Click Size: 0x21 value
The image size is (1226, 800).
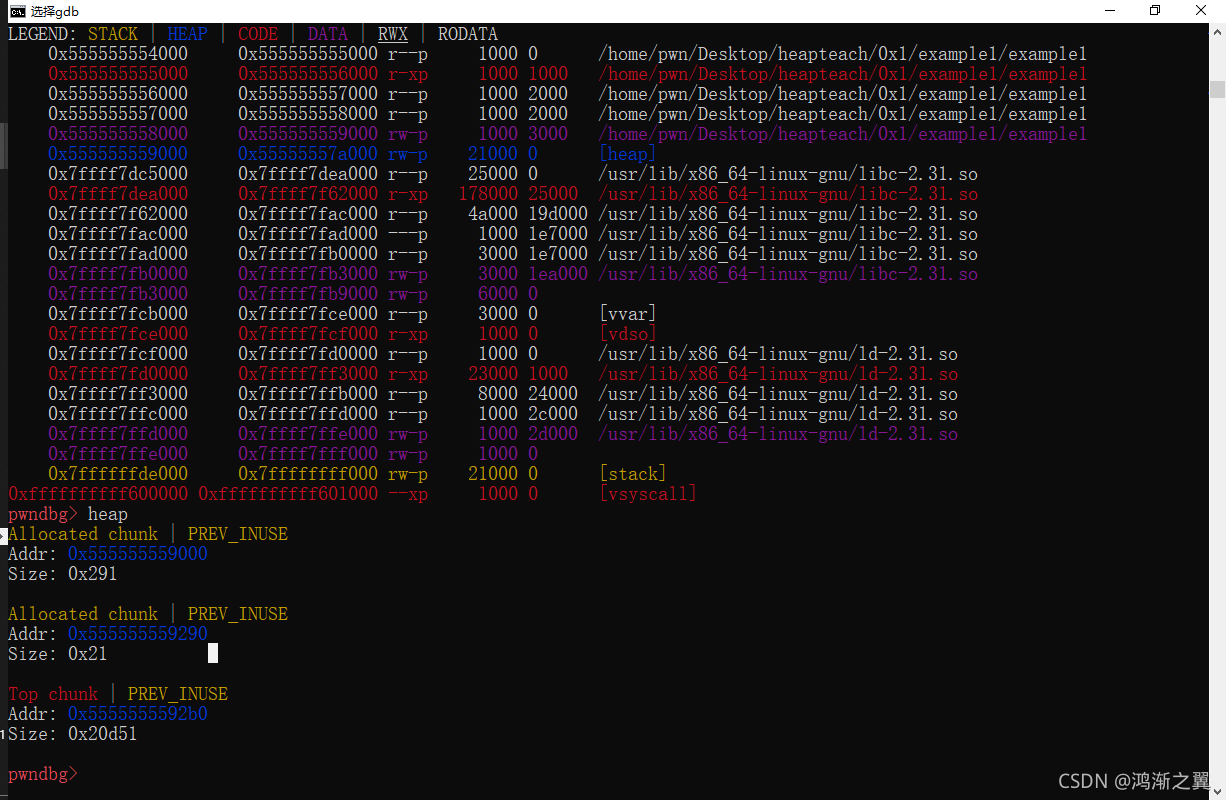pos(88,654)
